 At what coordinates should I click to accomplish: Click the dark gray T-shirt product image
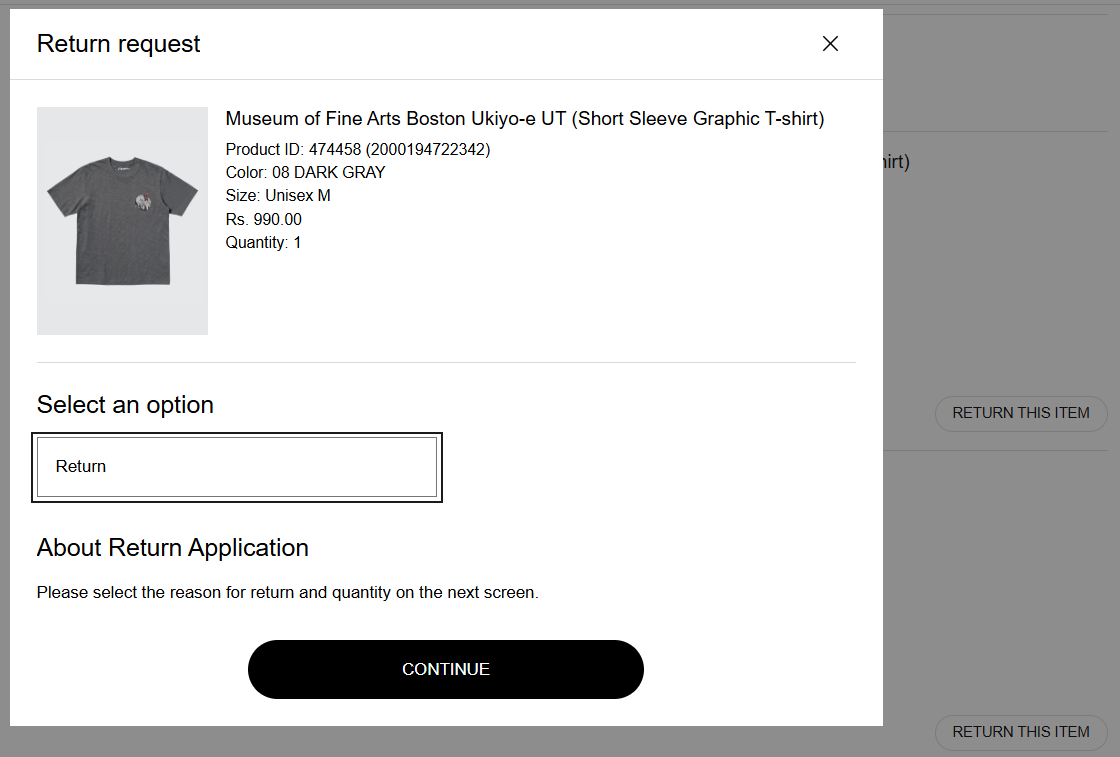122,221
